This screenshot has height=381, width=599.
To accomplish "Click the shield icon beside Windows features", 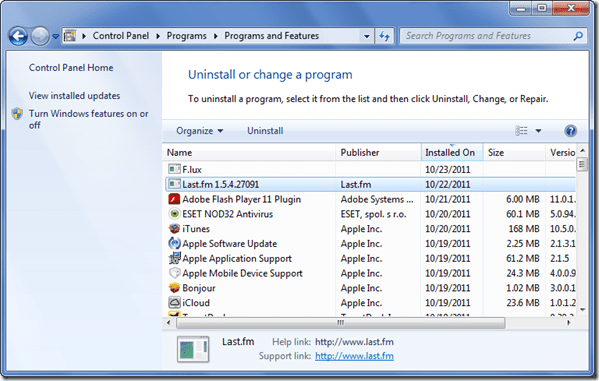I will [x=17, y=114].
